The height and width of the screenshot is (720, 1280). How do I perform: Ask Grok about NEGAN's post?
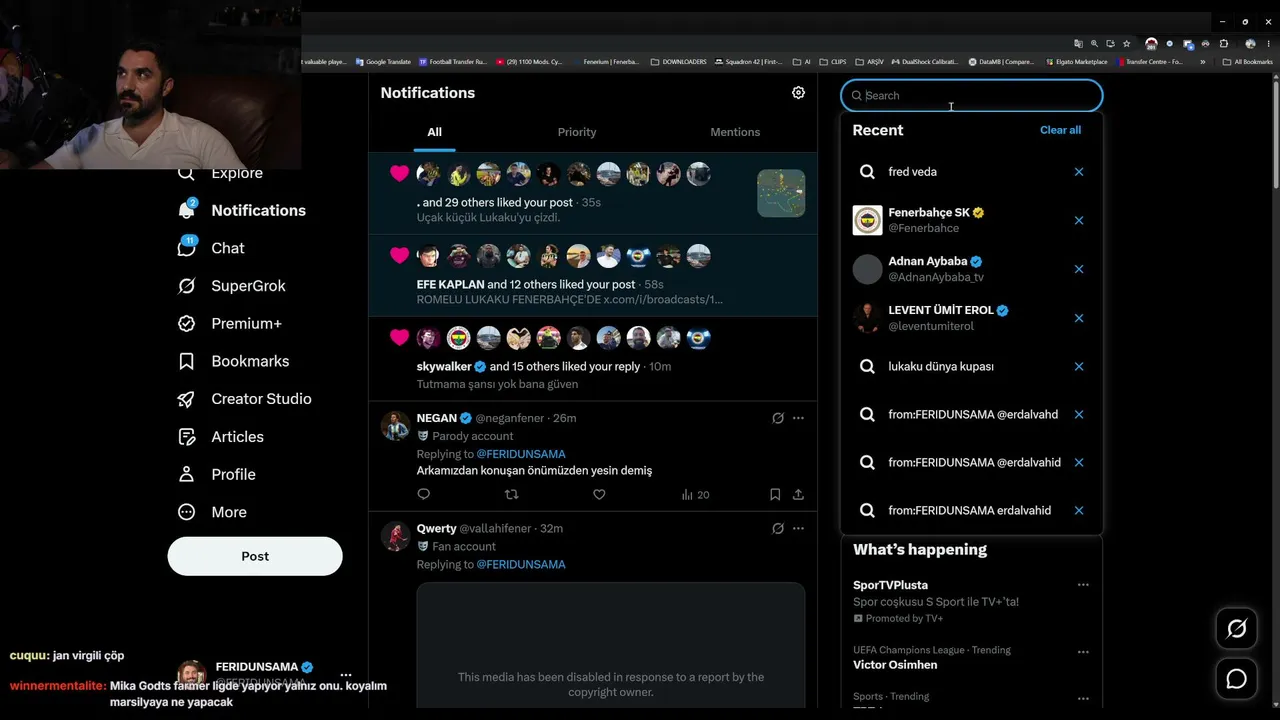click(x=778, y=418)
